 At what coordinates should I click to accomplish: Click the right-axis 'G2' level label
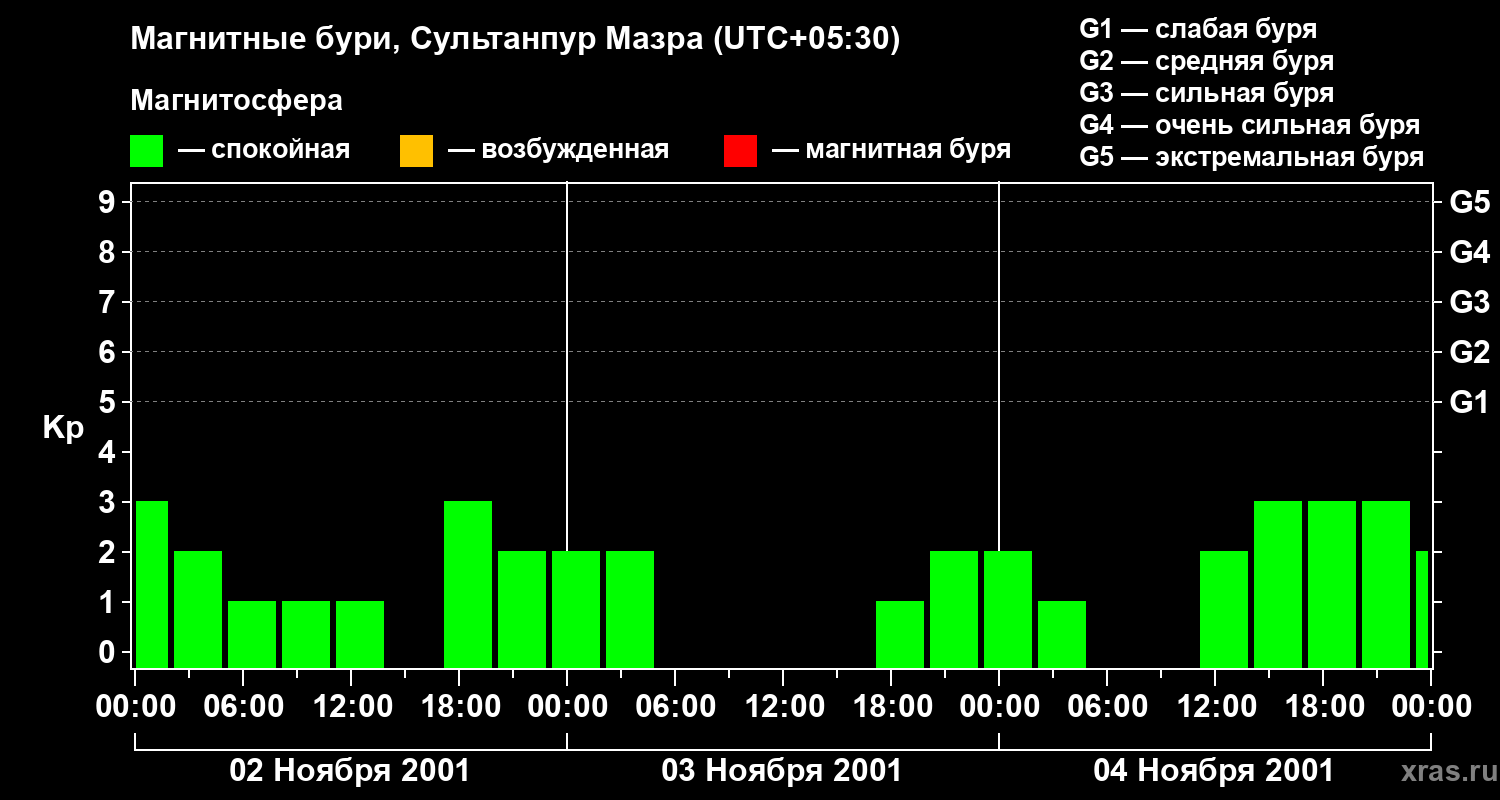[1469, 352]
